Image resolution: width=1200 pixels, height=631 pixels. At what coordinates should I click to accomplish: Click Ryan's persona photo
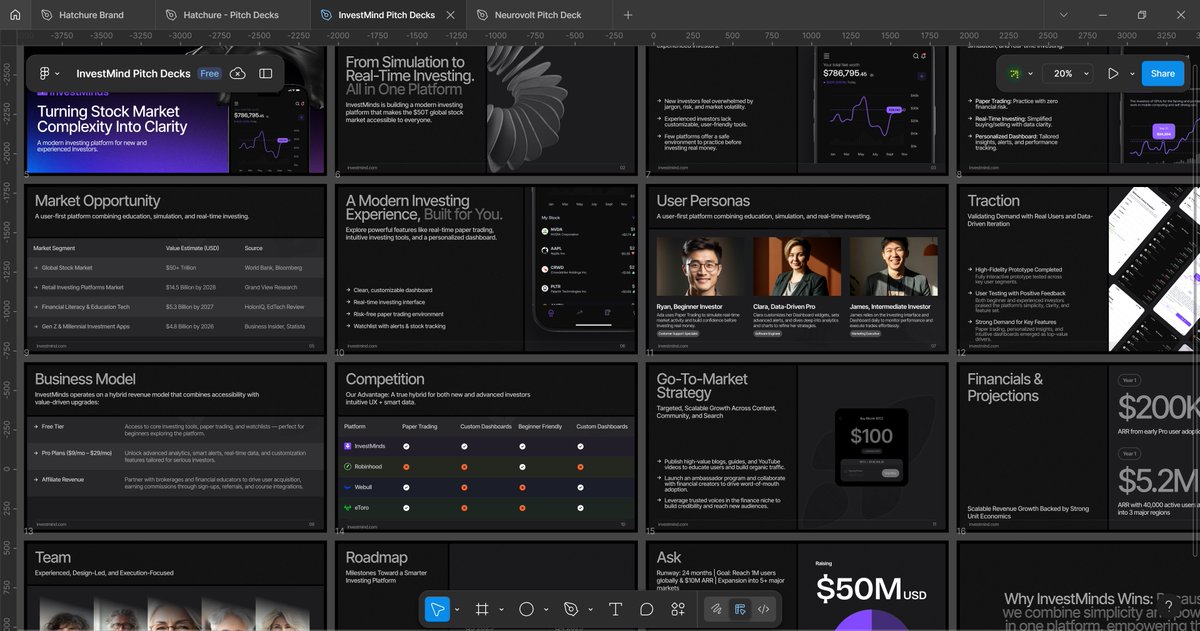pyautogui.click(x=699, y=265)
